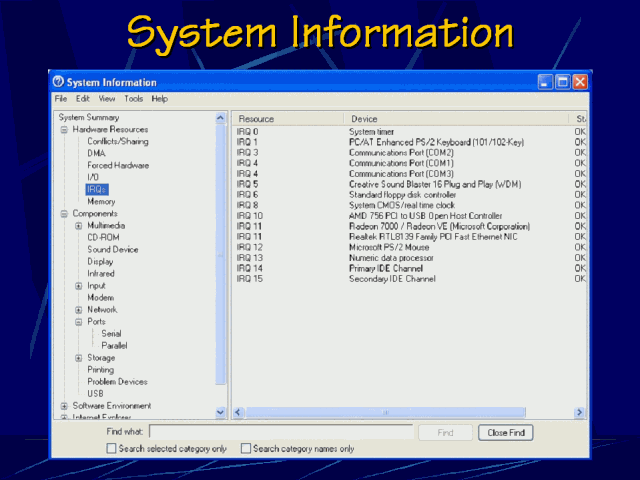This screenshot has width=640, height=480.
Task: Maximize the System Information window
Action: 562,82
